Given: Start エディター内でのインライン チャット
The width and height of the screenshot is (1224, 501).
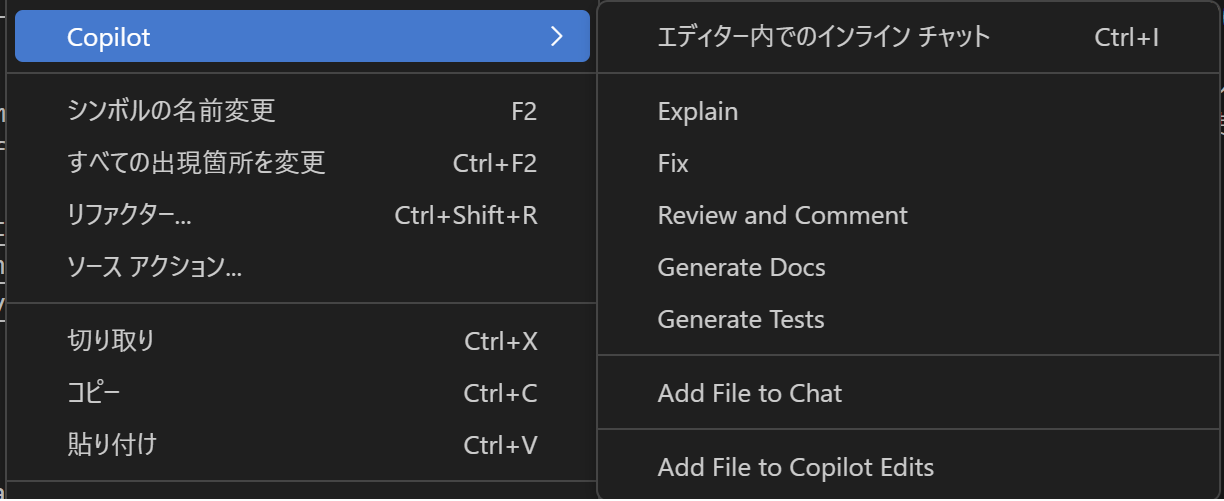Looking at the screenshot, I should [823, 38].
